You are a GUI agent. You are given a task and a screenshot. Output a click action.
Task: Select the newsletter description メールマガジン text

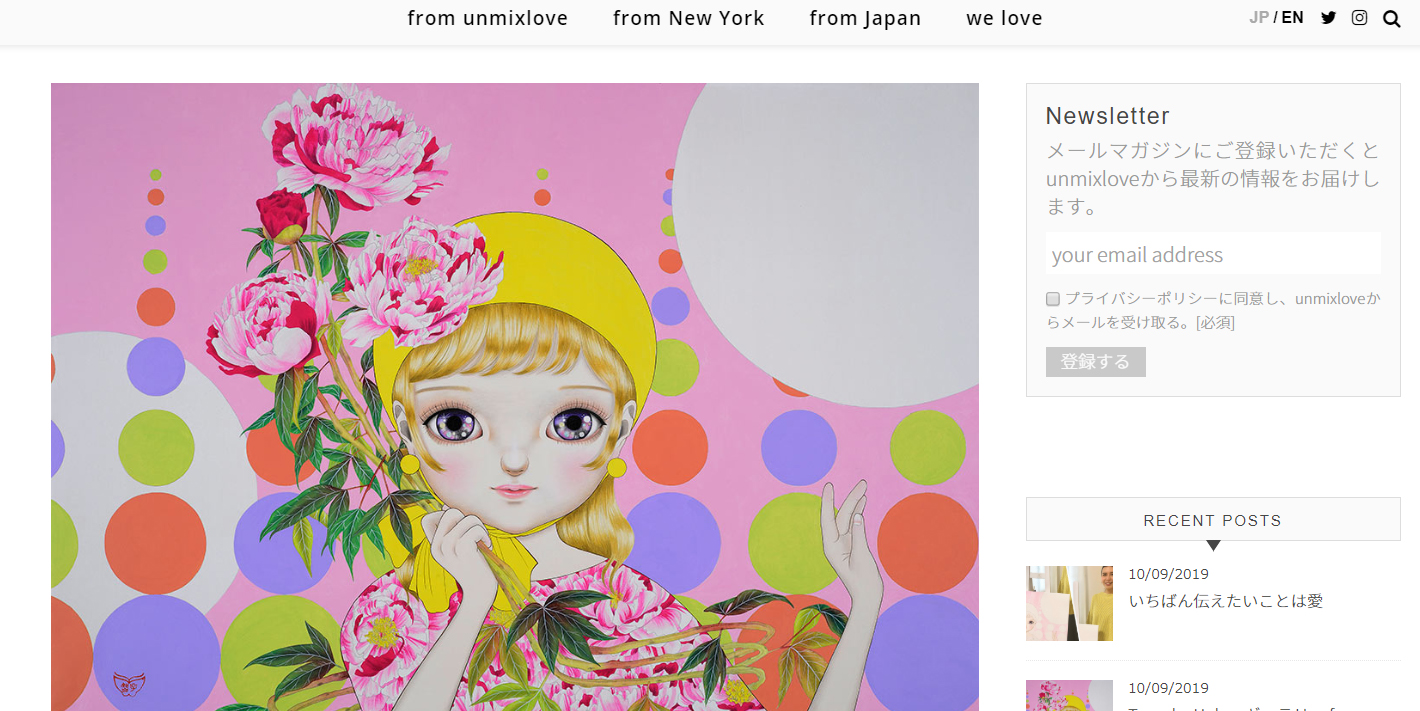click(1213, 179)
